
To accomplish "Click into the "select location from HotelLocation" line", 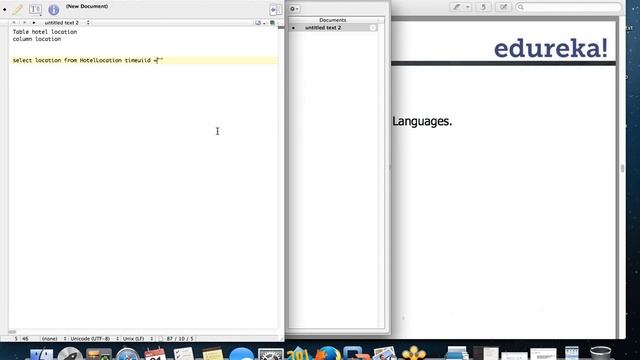I will click(87, 60).
